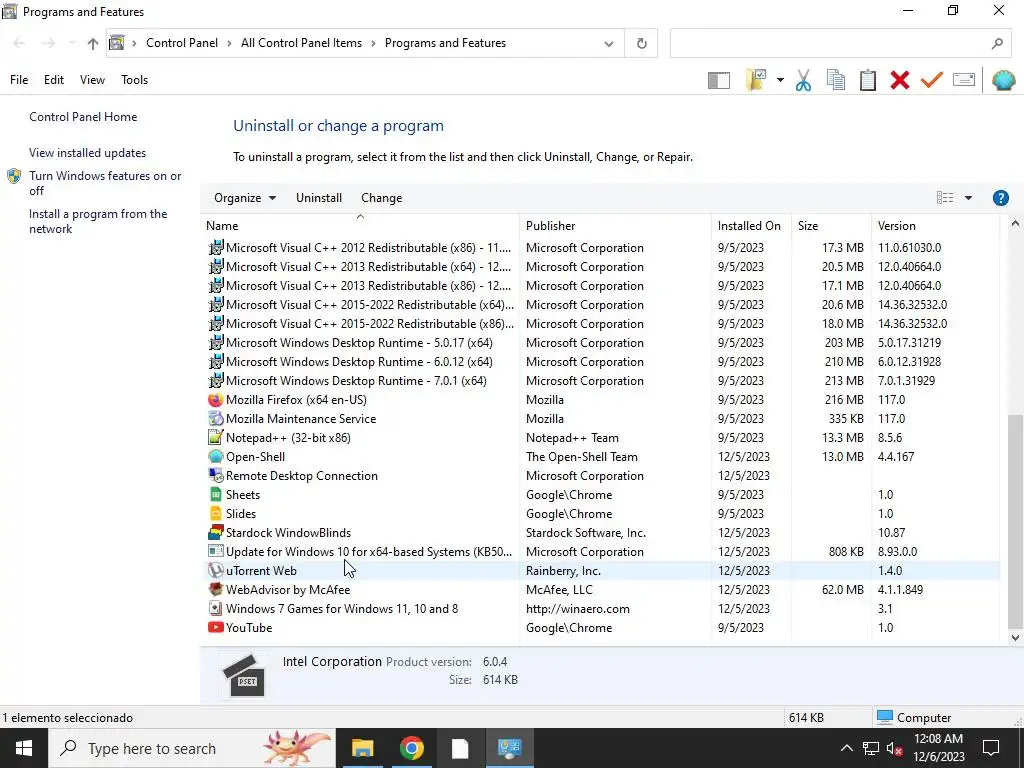Select Mozilla Firefox icon in program list

(x=216, y=400)
